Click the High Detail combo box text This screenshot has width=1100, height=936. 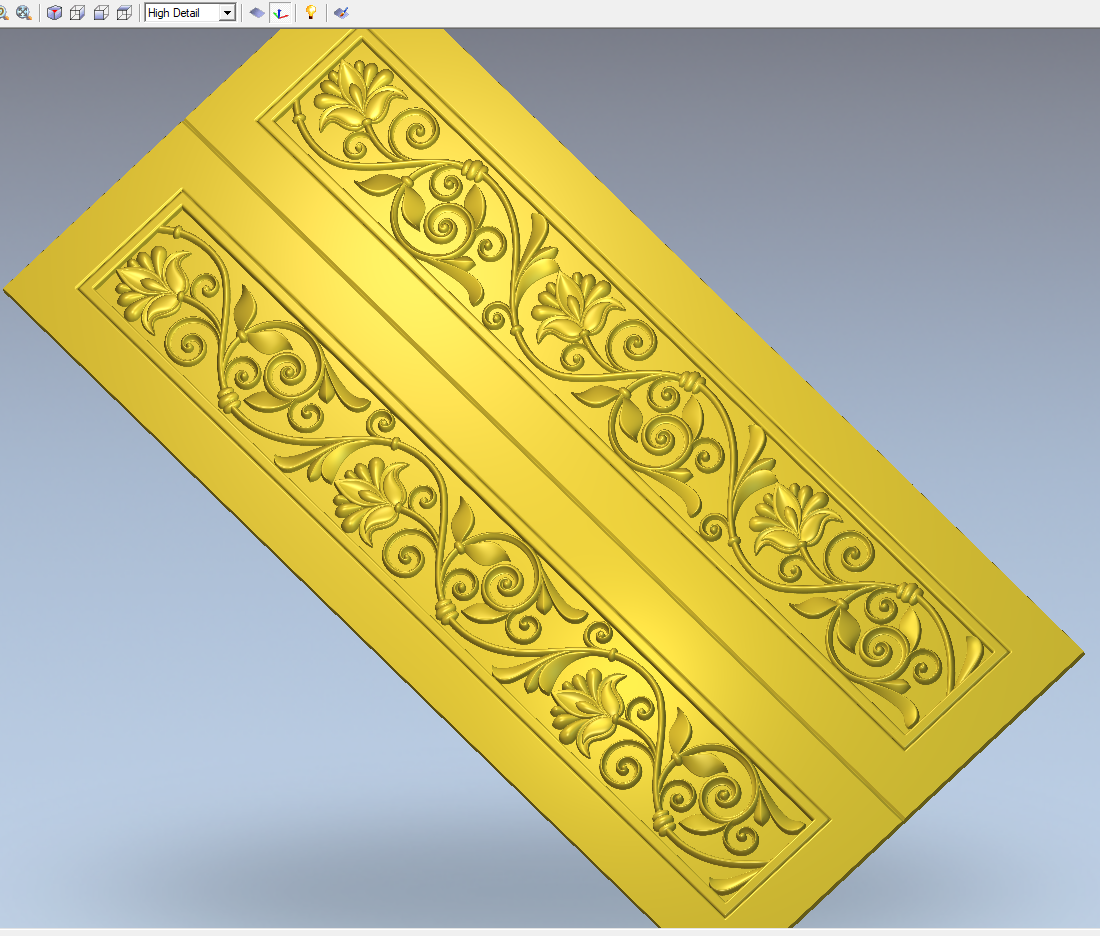point(180,13)
